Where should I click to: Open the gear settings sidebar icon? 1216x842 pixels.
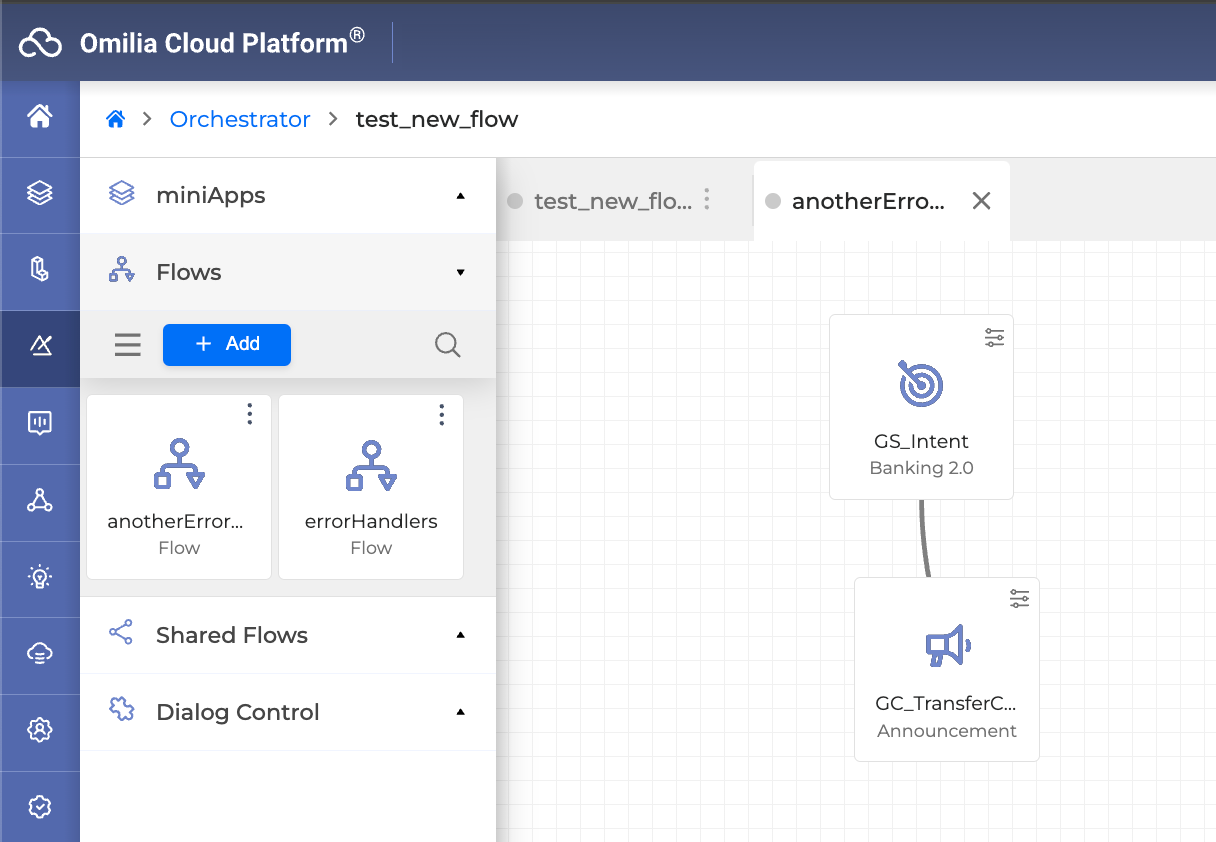pyautogui.click(x=40, y=730)
